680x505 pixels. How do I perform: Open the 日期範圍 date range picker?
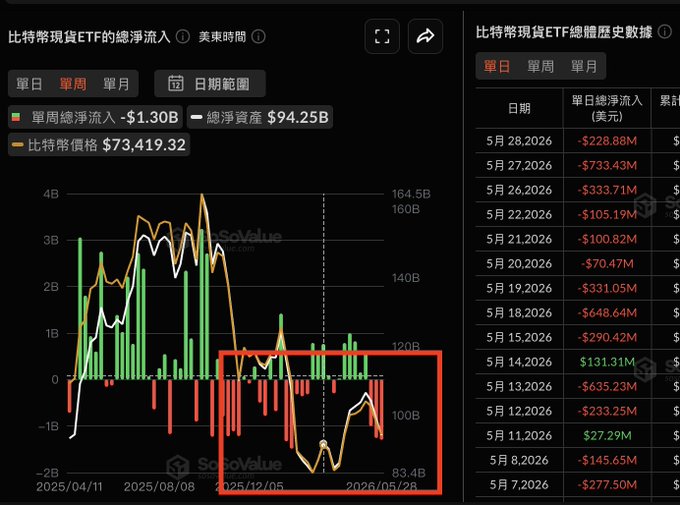tap(210, 83)
